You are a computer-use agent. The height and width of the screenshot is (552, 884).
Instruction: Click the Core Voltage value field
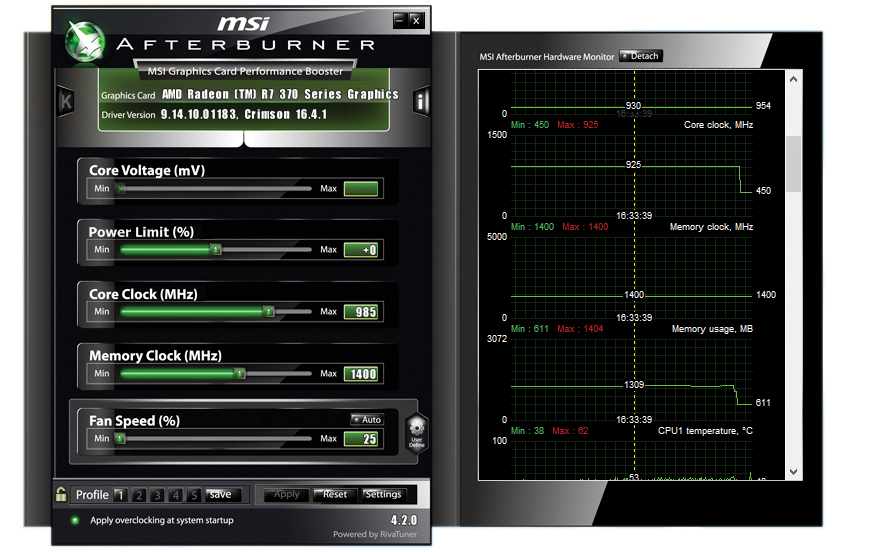pos(361,188)
